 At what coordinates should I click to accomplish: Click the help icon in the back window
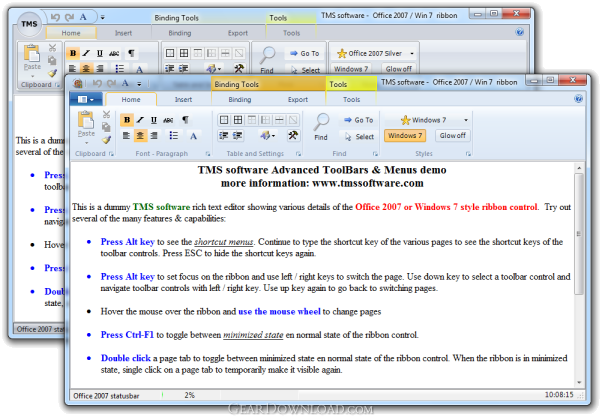point(519,32)
